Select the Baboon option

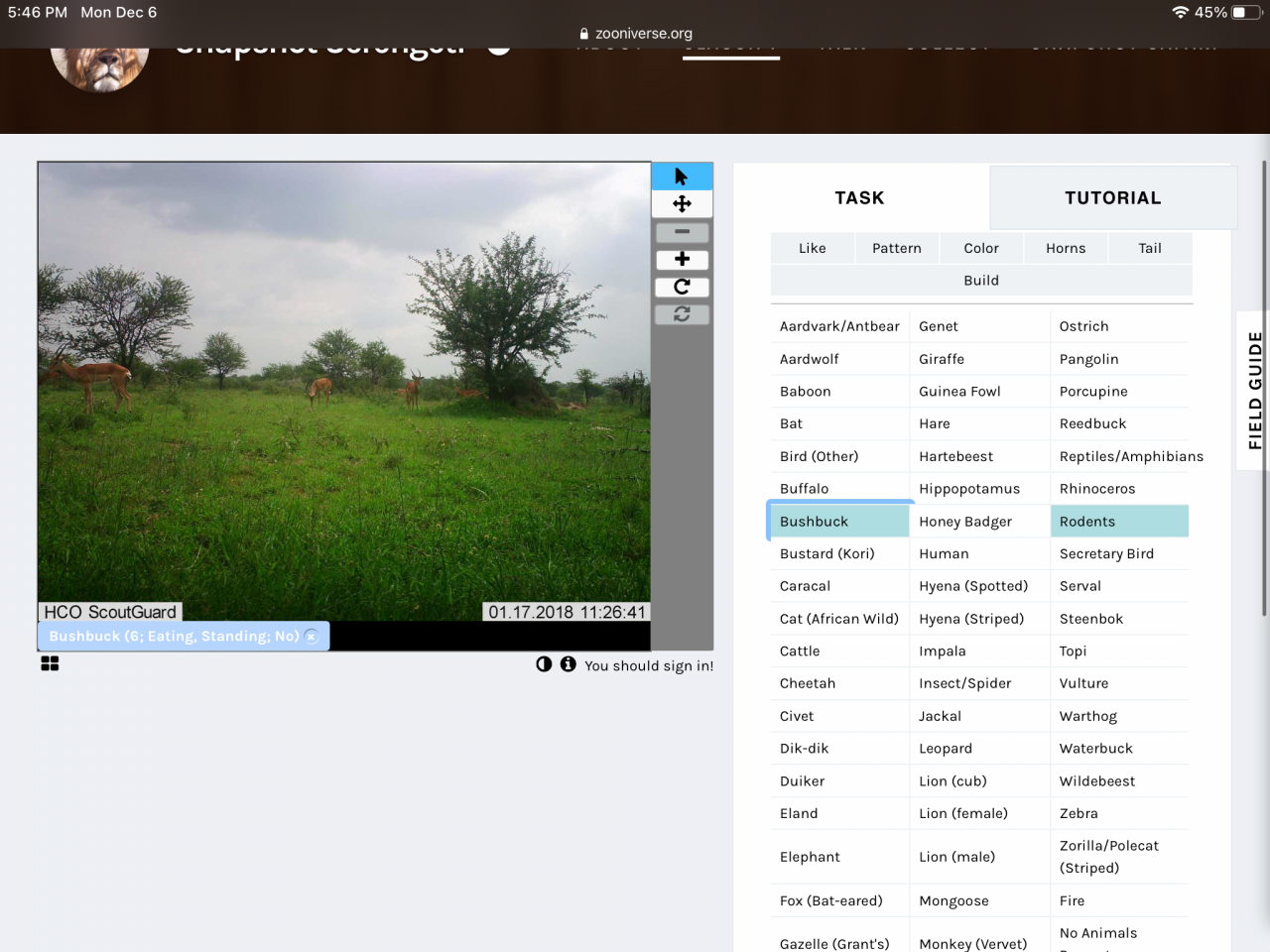[x=839, y=392]
